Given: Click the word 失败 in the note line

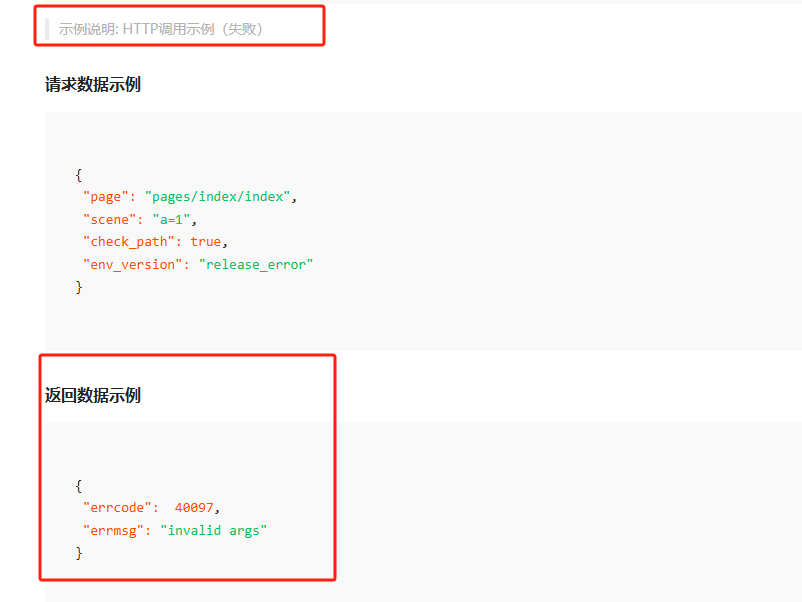Looking at the screenshot, I should (244, 29).
